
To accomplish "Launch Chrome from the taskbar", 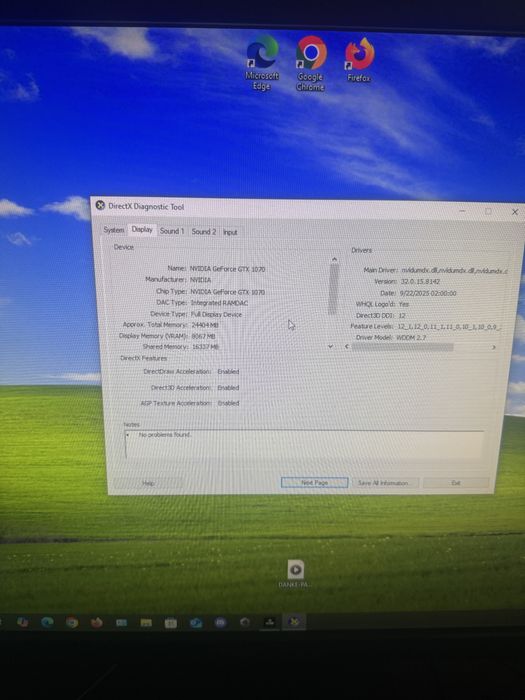I will (72, 622).
